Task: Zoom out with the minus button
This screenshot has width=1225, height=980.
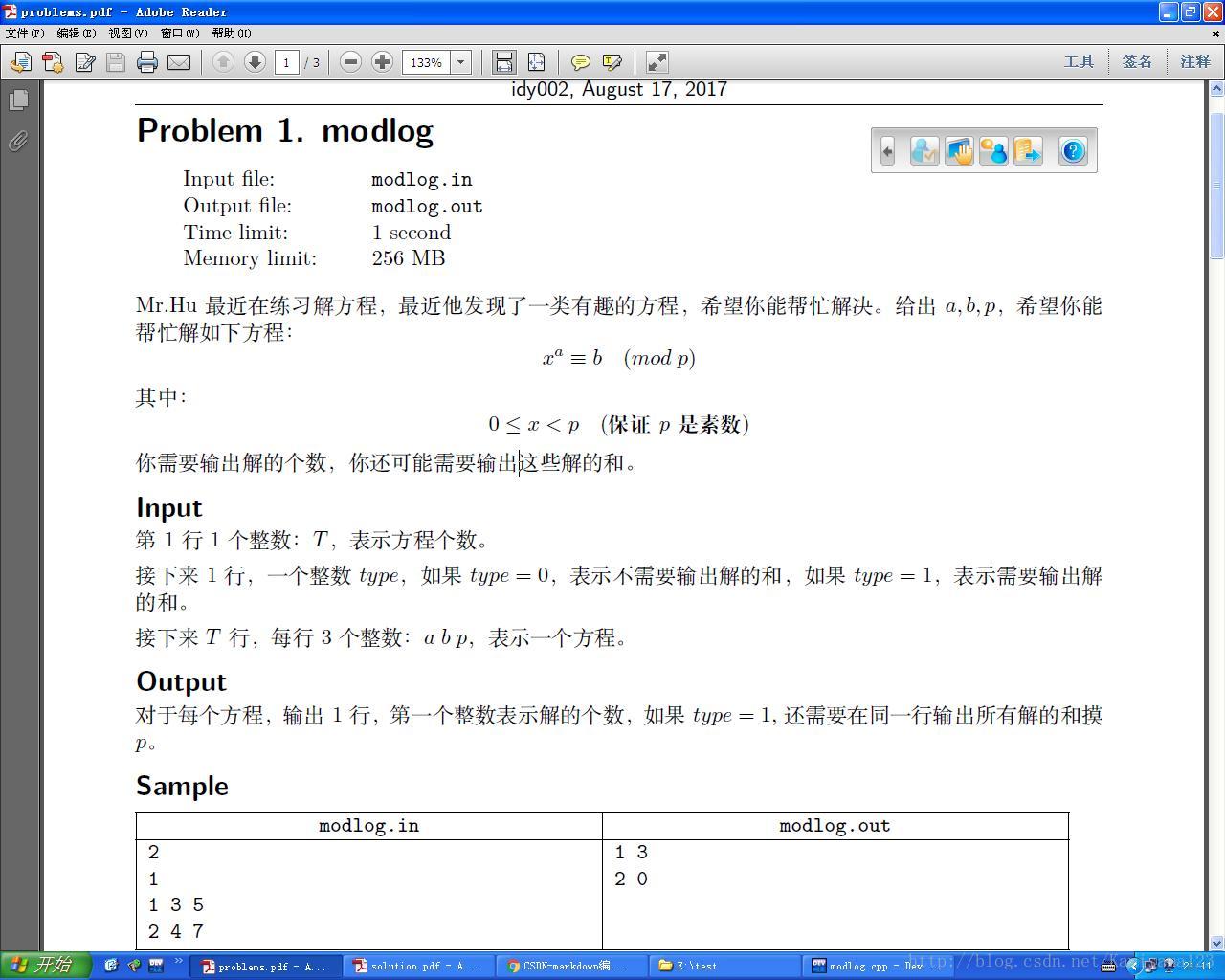Action: tap(350, 62)
